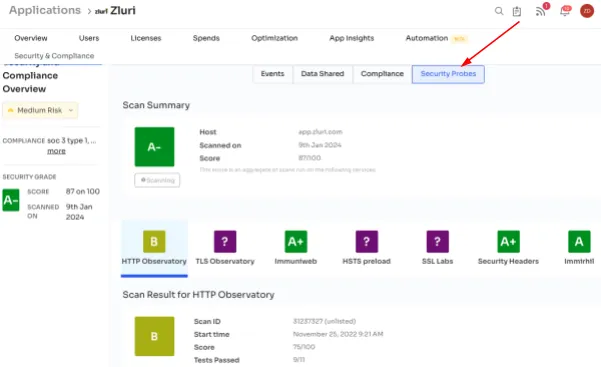Select the HSTS preload probe tile
Image resolution: width=601 pixels, height=367 pixels.
tap(366, 248)
